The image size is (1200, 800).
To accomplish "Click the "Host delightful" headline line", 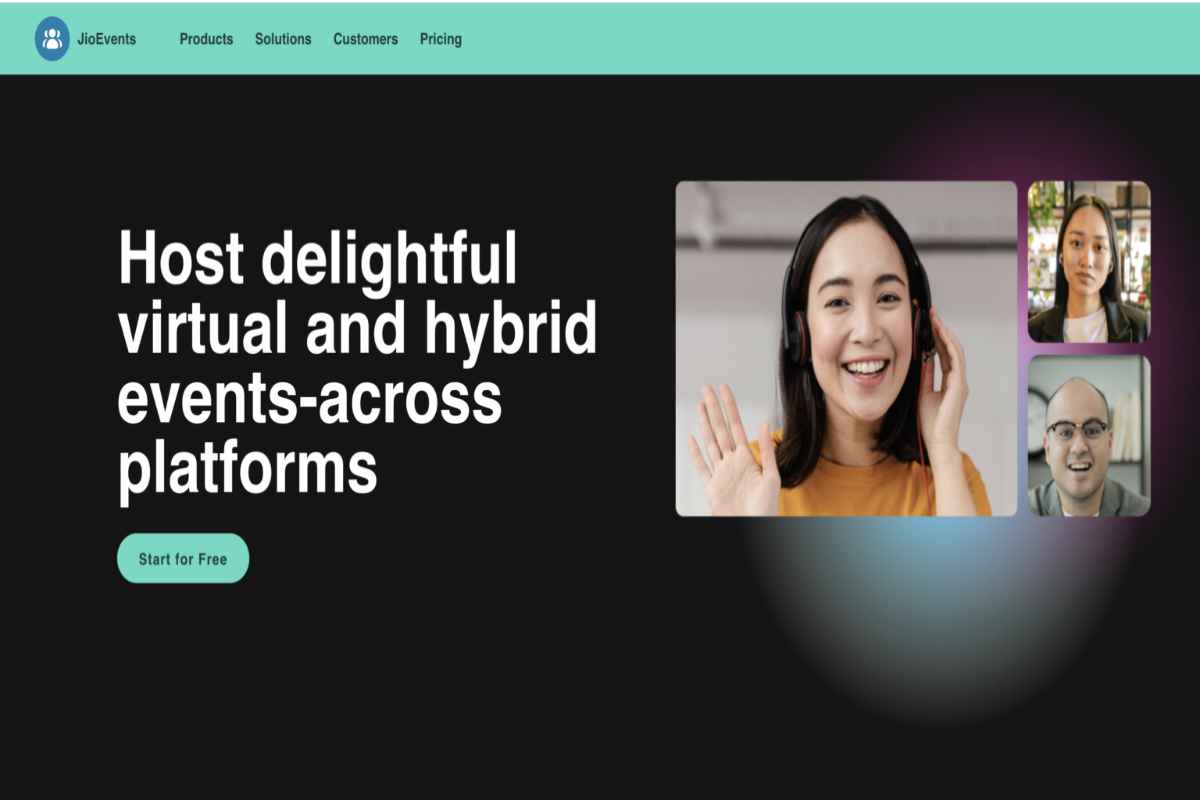I will (318, 258).
